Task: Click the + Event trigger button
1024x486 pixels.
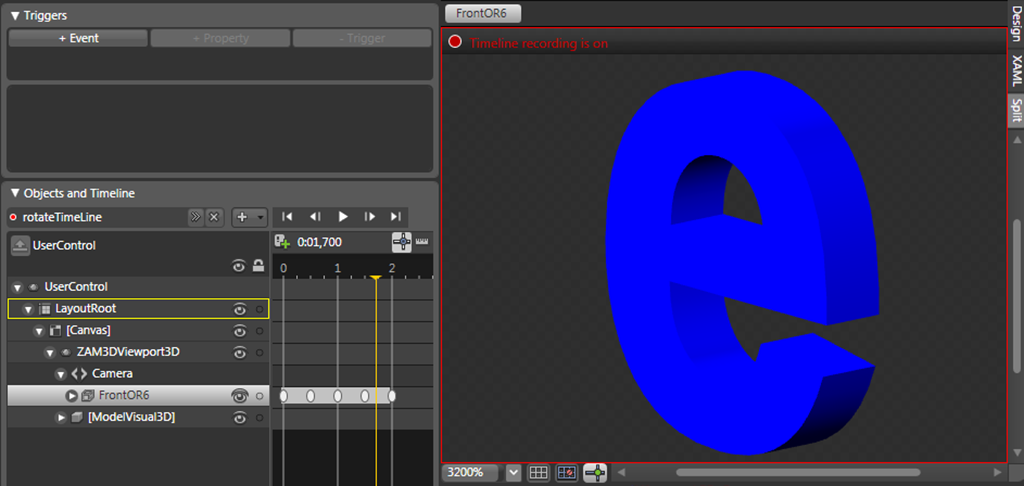Action: [78, 39]
